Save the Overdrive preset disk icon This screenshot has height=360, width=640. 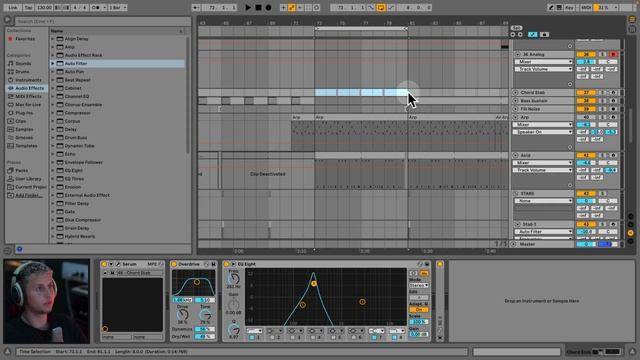(213, 264)
